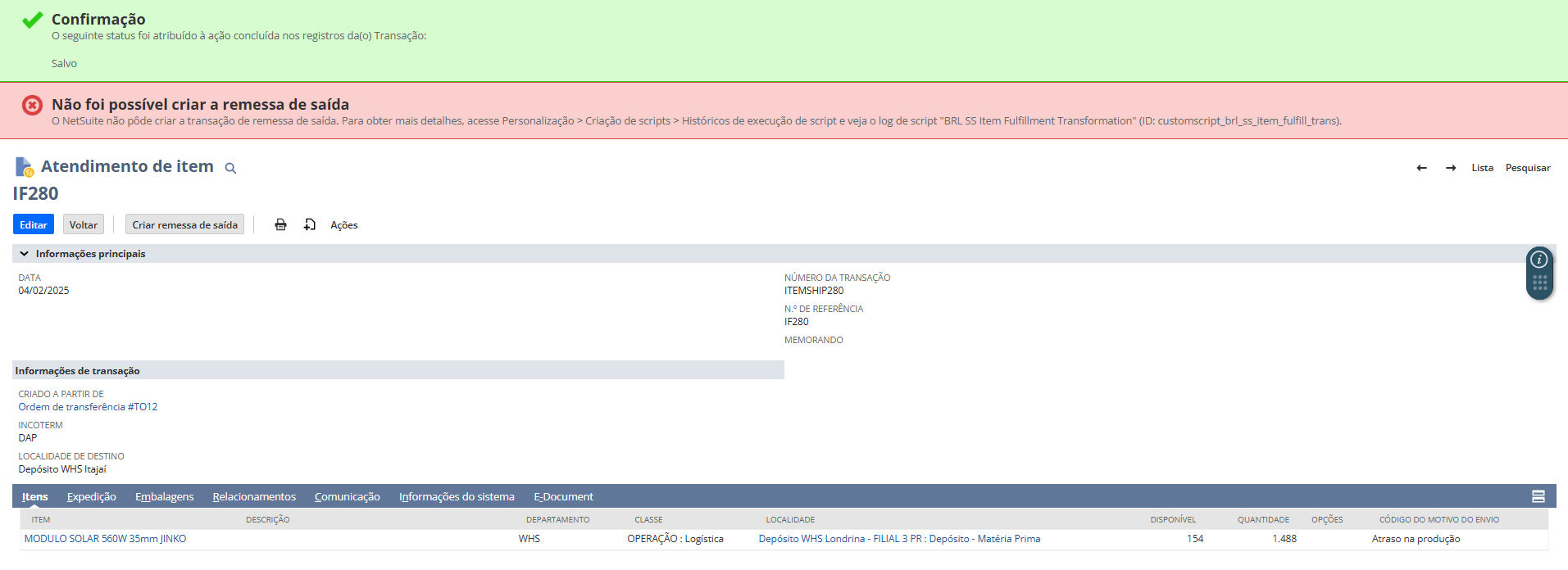Open the Embalagens tab
The height and width of the screenshot is (570, 1568).
164,497
